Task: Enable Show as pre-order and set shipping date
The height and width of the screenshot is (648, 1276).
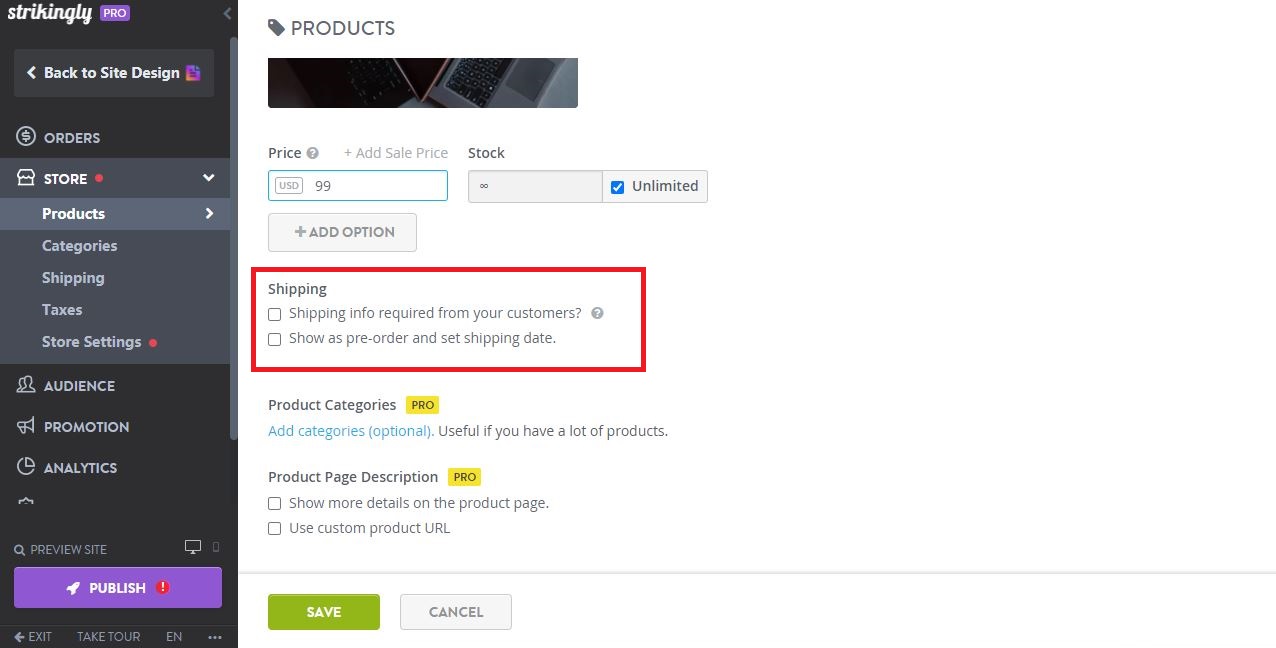Action: (x=275, y=339)
